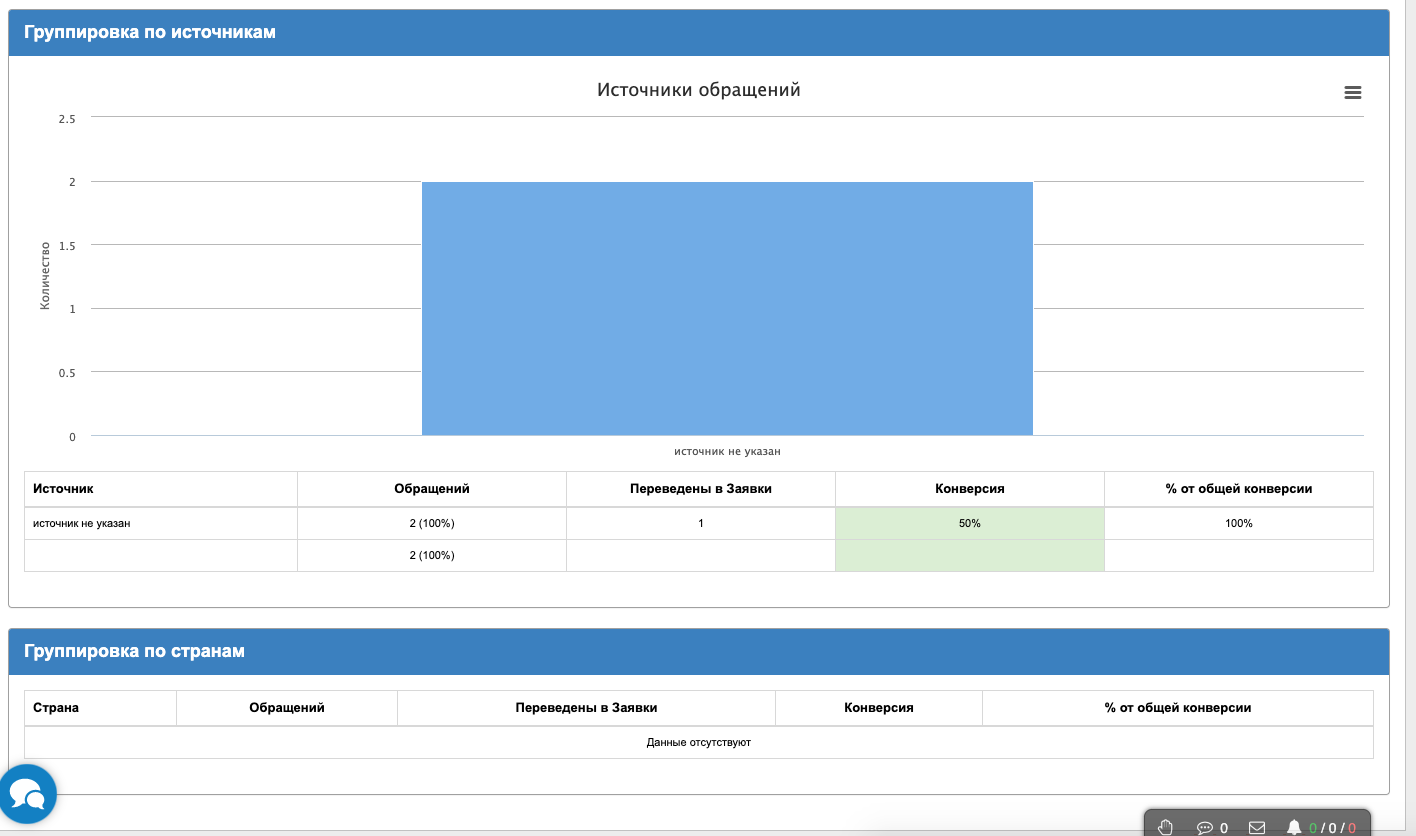Click the green 50% conversion cell
Image resolution: width=1416 pixels, height=836 pixels.
pos(969,523)
